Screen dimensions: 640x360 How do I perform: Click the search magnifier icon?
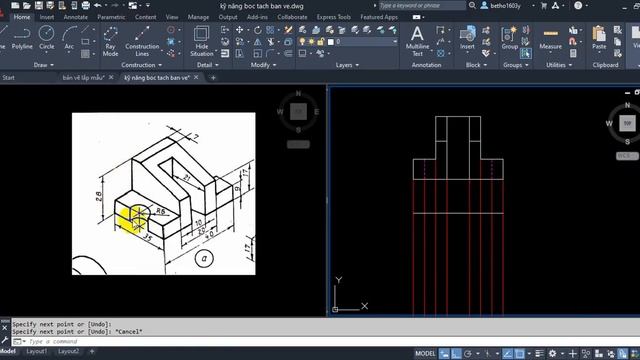point(472,5)
